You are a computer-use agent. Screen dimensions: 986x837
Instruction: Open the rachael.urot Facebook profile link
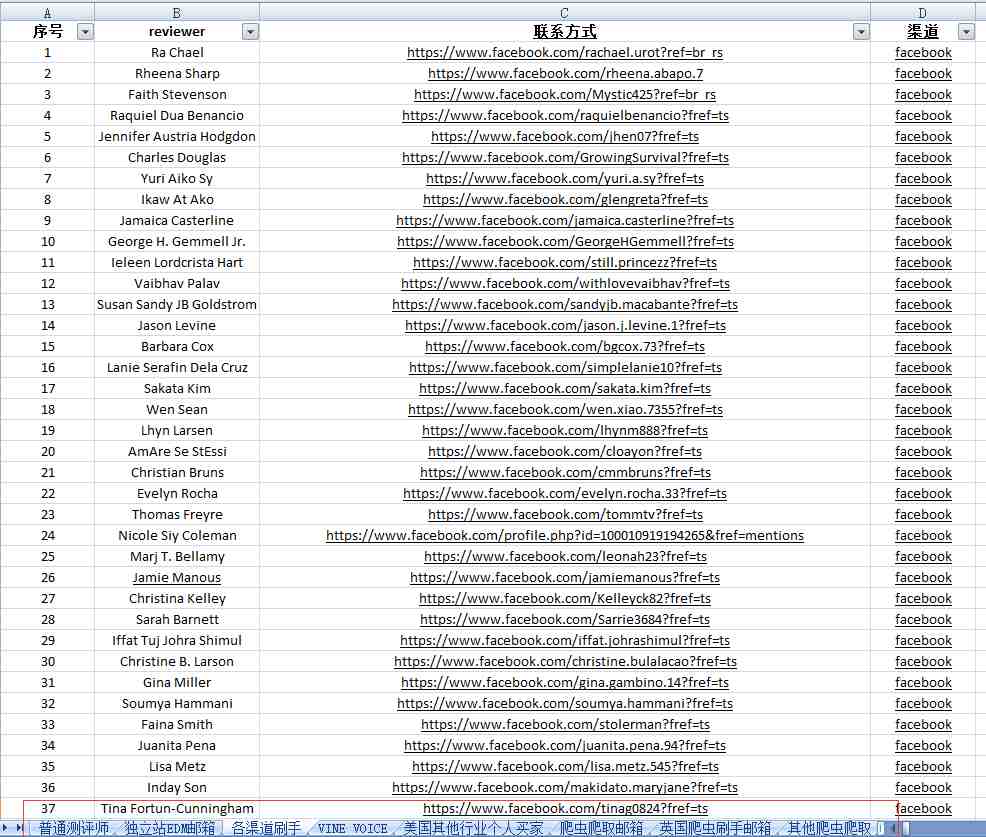[565, 53]
